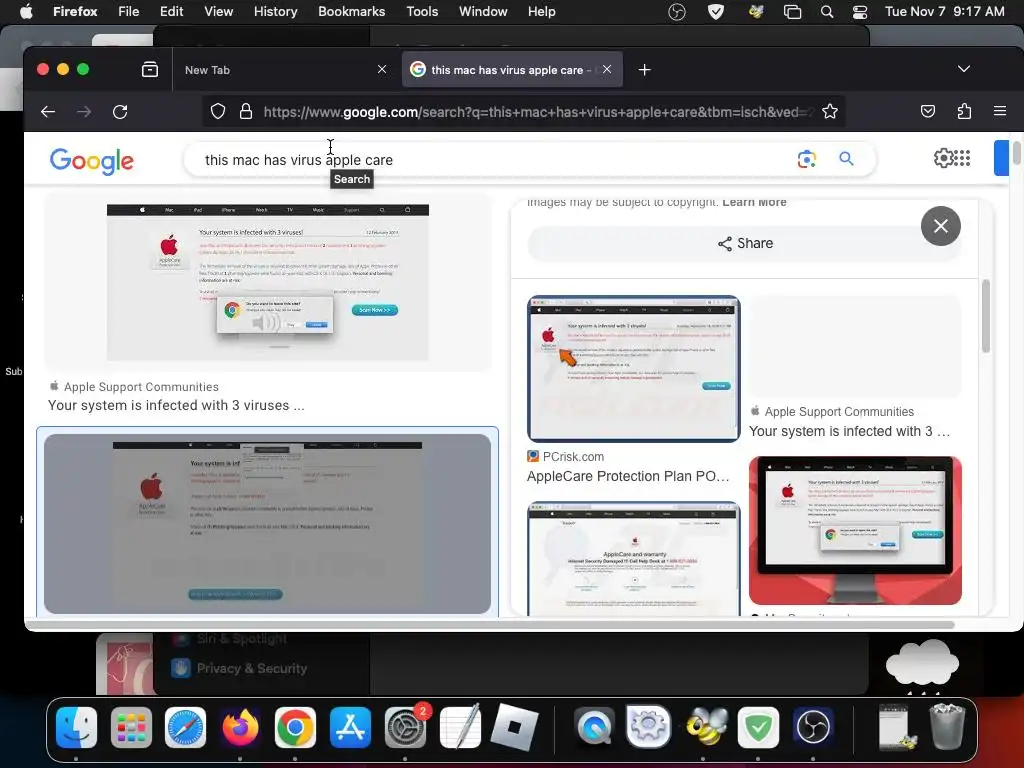Open the Firefox extensions puzzle icon
The height and width of the screenshot is (768, 1024).
point(964,111)
